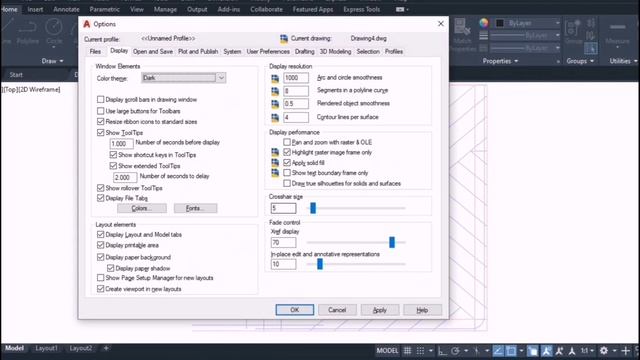
Task: Switch to the Files tab
Action: 95,51
